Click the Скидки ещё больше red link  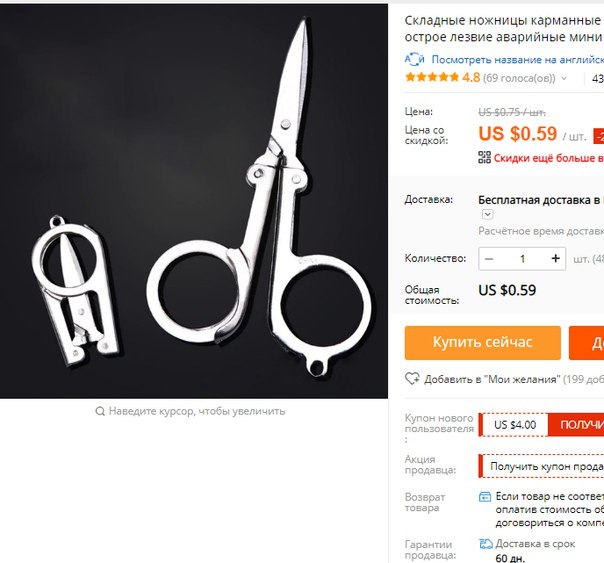(549, 158)
